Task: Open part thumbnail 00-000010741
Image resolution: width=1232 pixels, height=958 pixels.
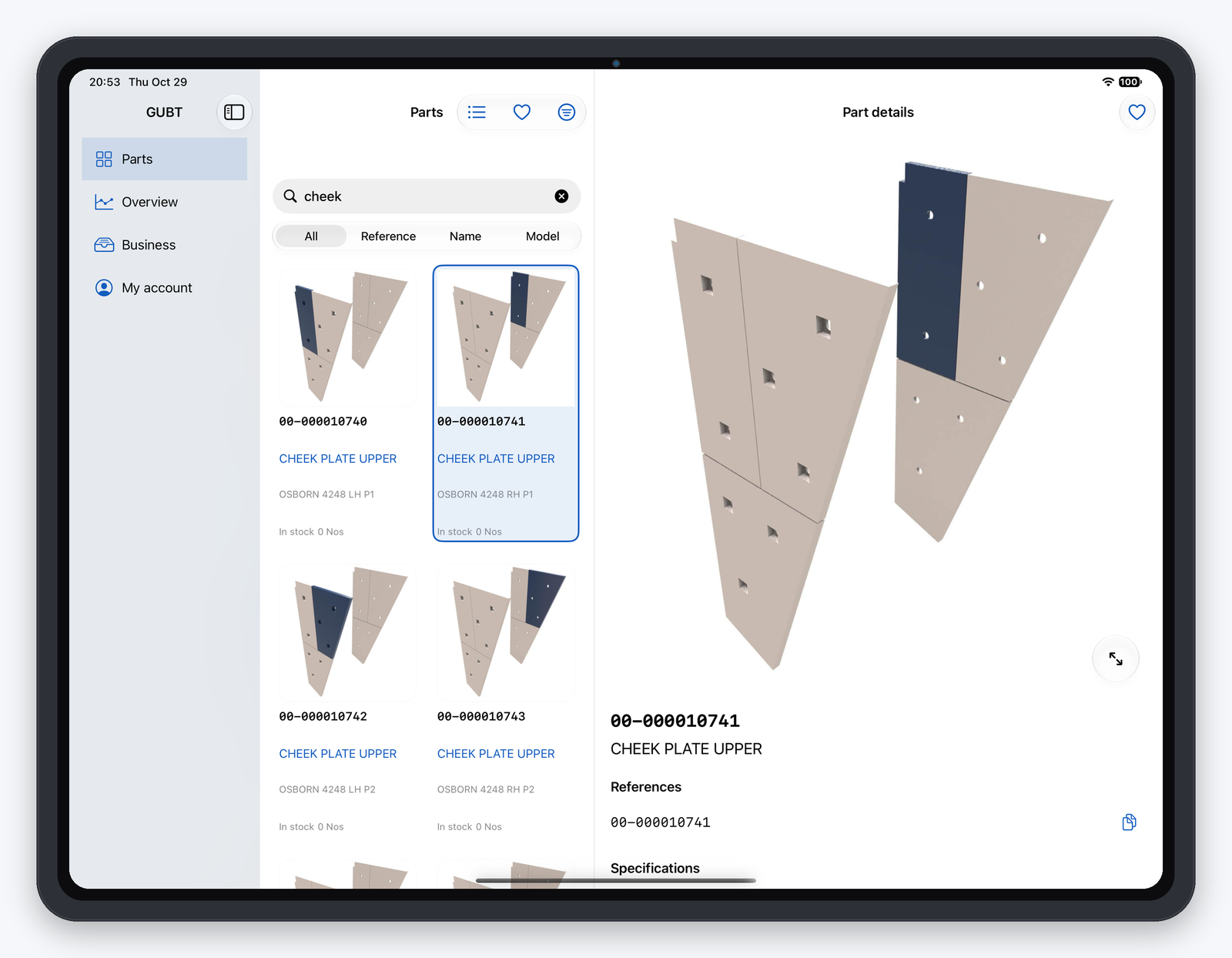Action: tap(506, 337)
